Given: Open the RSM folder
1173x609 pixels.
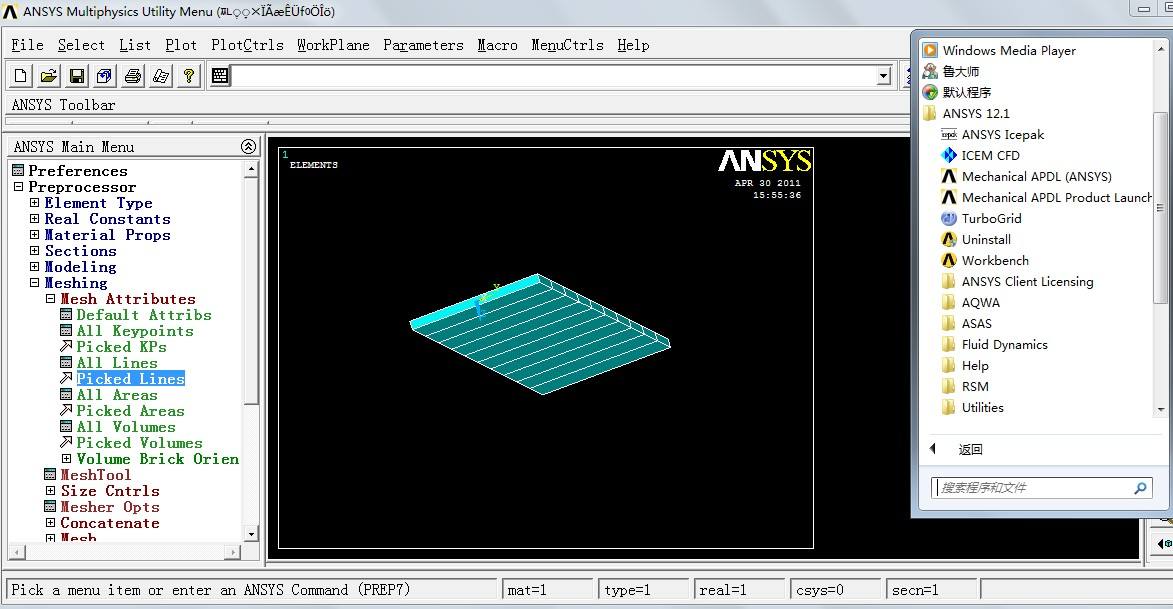Looking at the screenshot, I should tap(975, 386).
